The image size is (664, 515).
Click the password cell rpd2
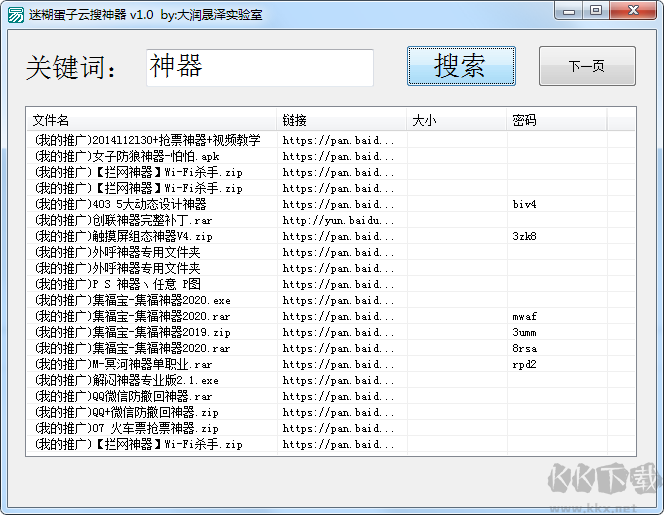pyautogui.click(x=524, y=364)
